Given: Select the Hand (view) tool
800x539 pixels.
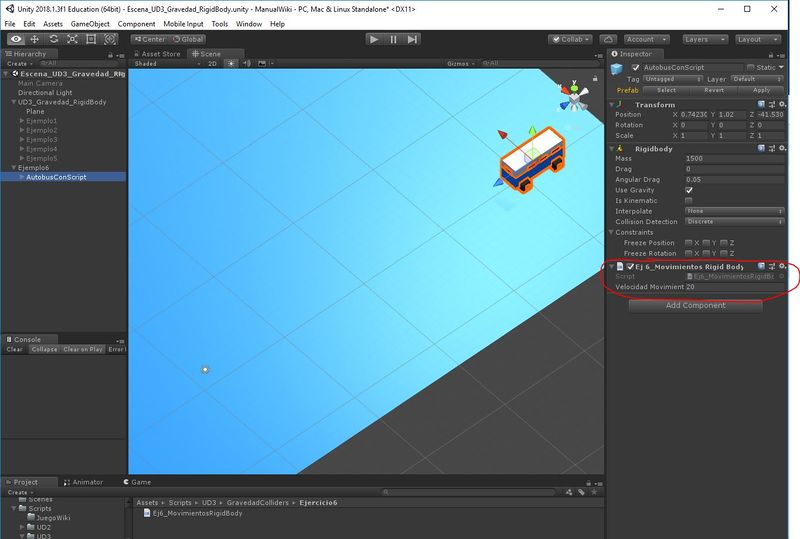Looking at the screenshot, I should coord(16,39).
